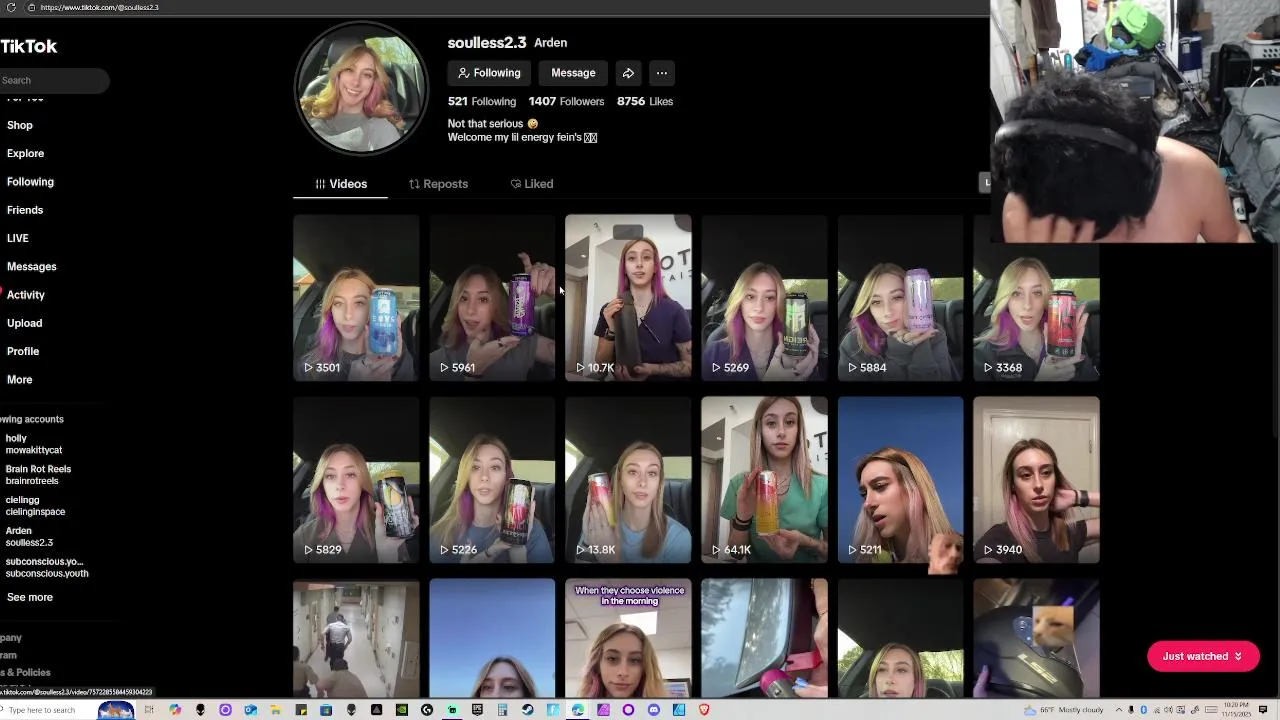The image size is (1280, 720).
Task: Open Epic Games Launcher from the taskbar
Action: (x=477, y=710)
